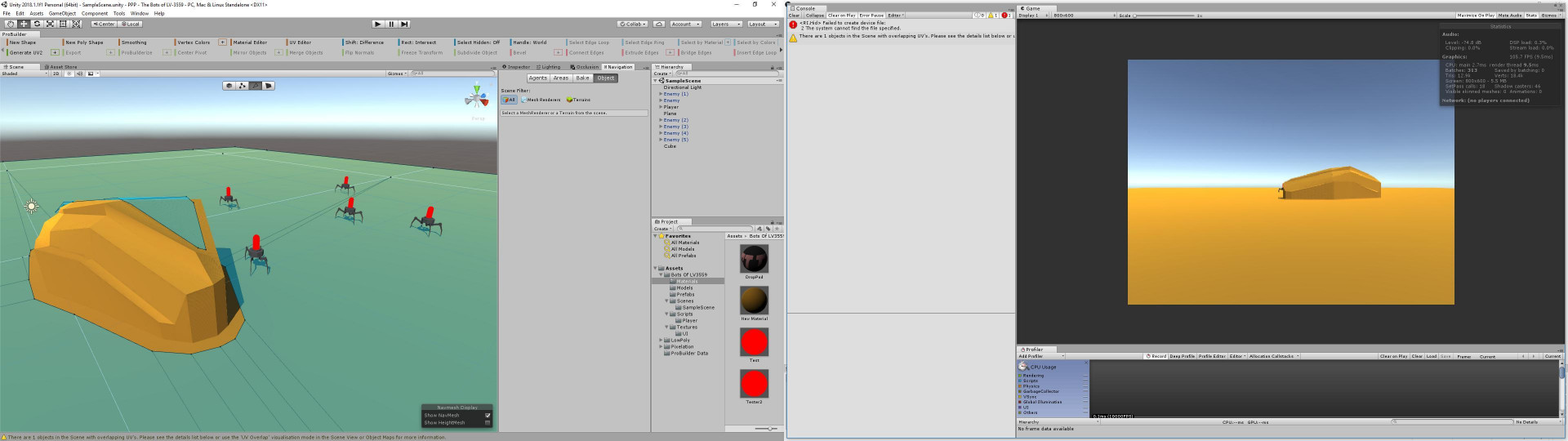The height and width of the screenshot is (441, 1568).
Task: Open Generate UV2 options plus icon
Action: (x=55, y=52)
